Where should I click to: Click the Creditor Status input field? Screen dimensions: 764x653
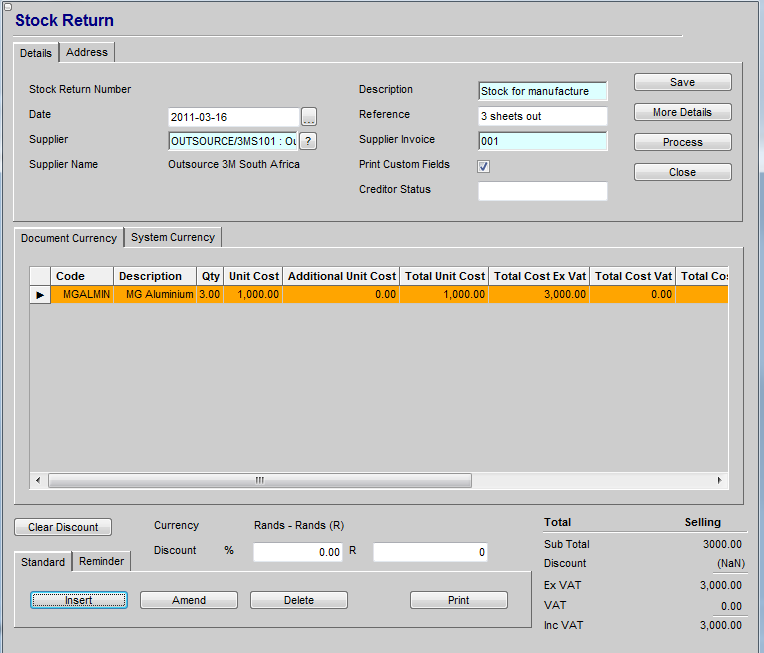542,191
